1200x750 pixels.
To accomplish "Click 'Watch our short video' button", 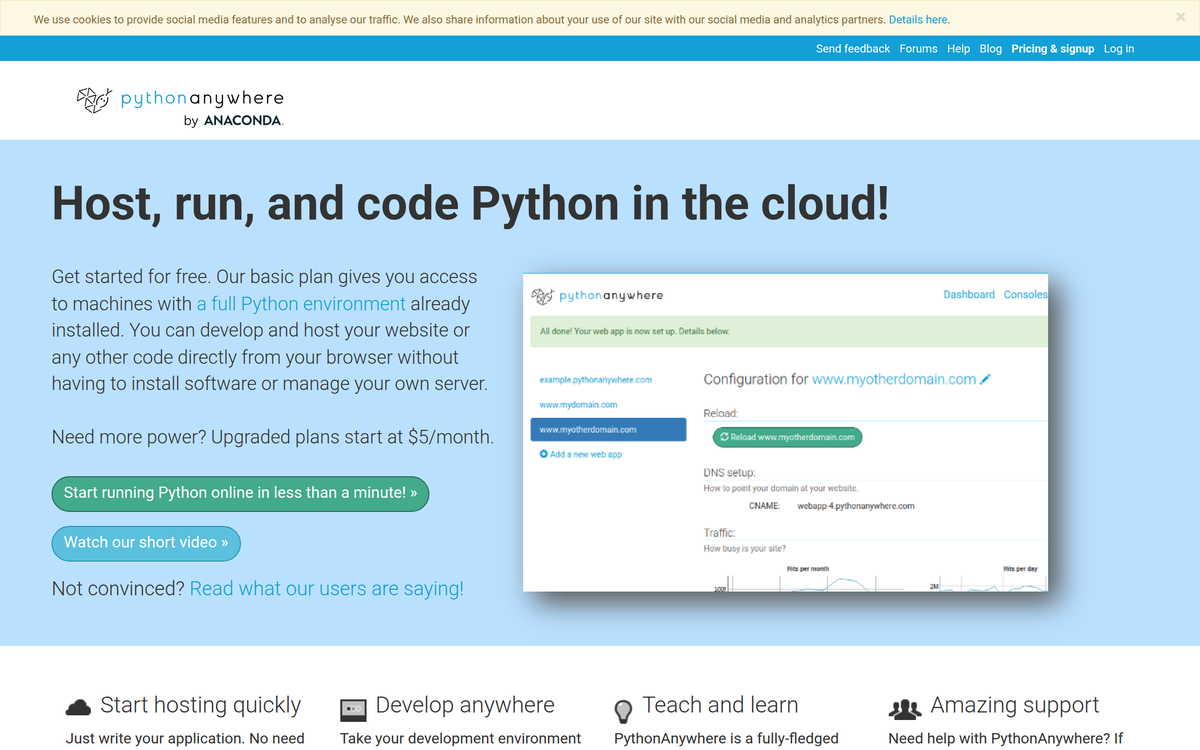I will [146, 543].
